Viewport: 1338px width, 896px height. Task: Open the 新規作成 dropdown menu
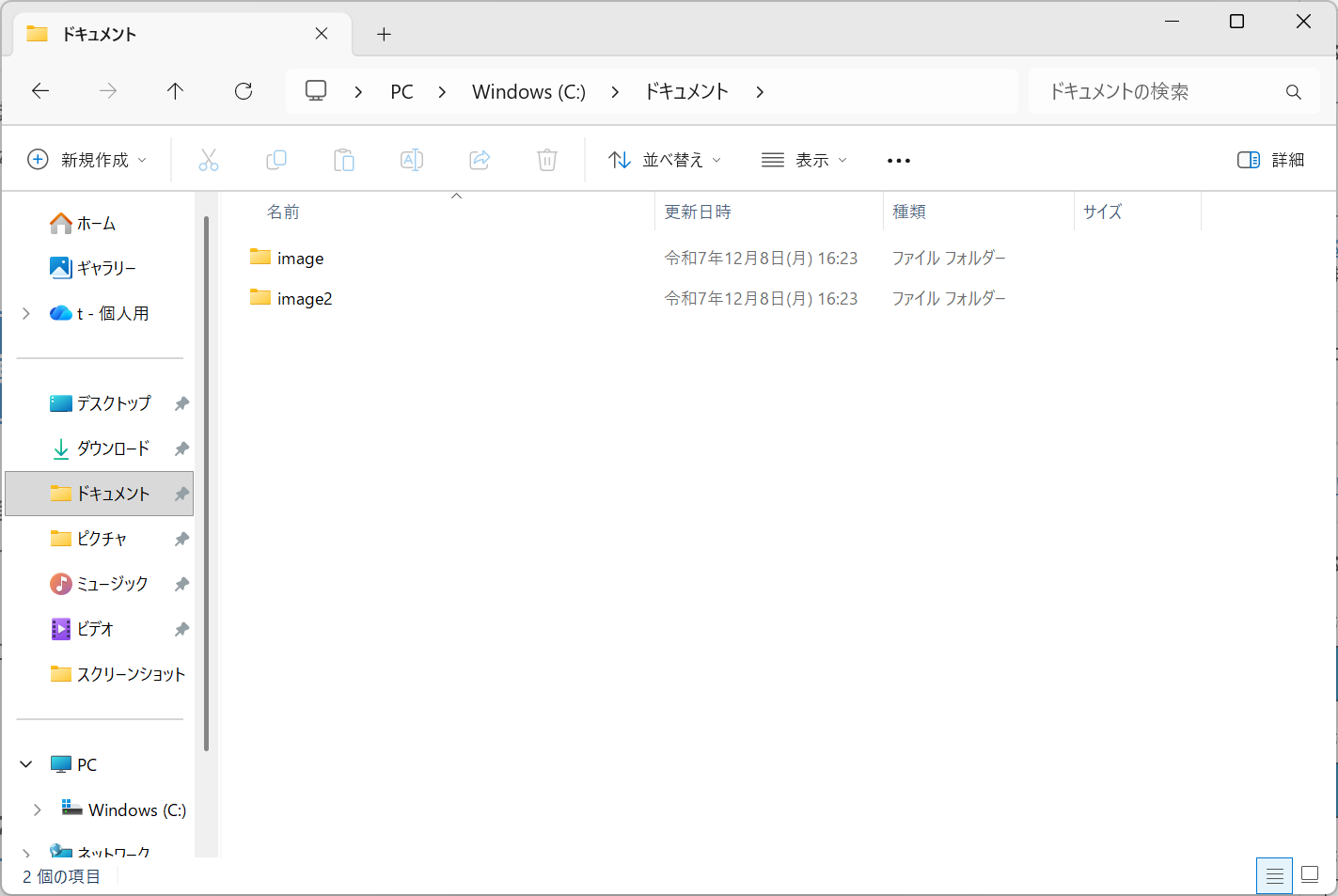coord(87,160)
